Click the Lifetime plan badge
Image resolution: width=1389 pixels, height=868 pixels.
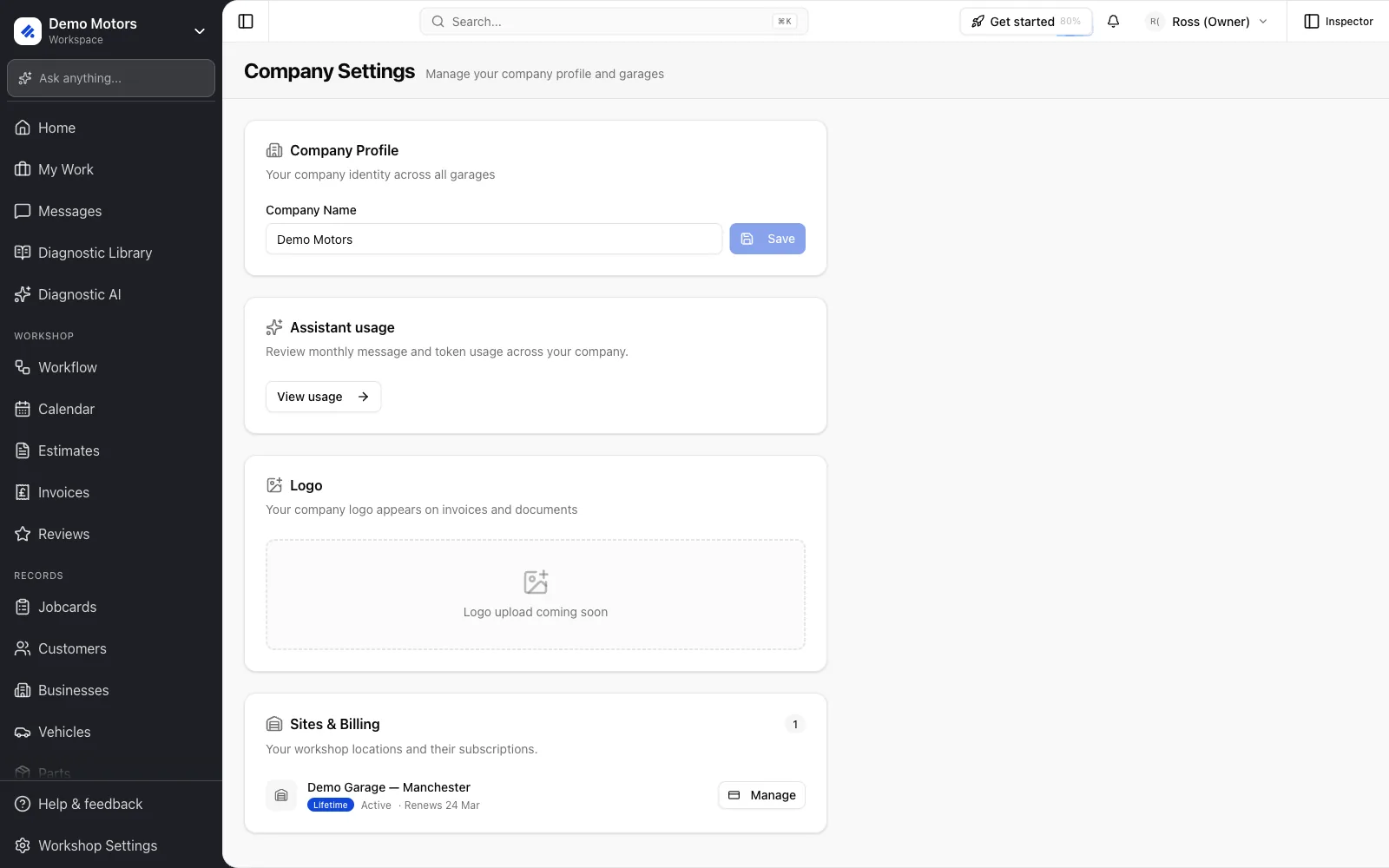[x=331, y=806]
